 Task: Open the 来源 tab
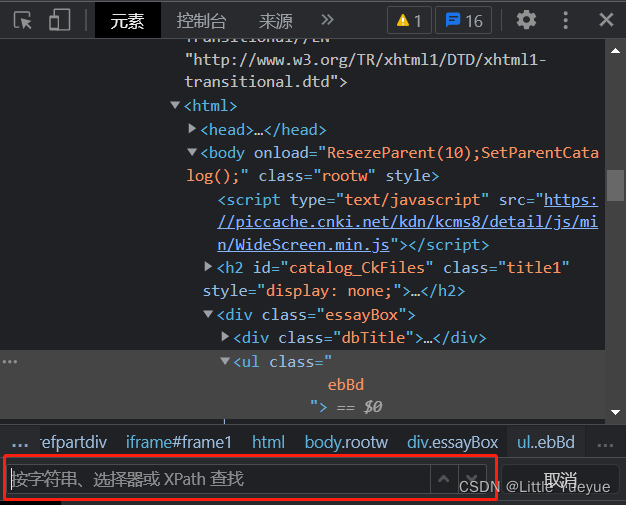point(275,20)
